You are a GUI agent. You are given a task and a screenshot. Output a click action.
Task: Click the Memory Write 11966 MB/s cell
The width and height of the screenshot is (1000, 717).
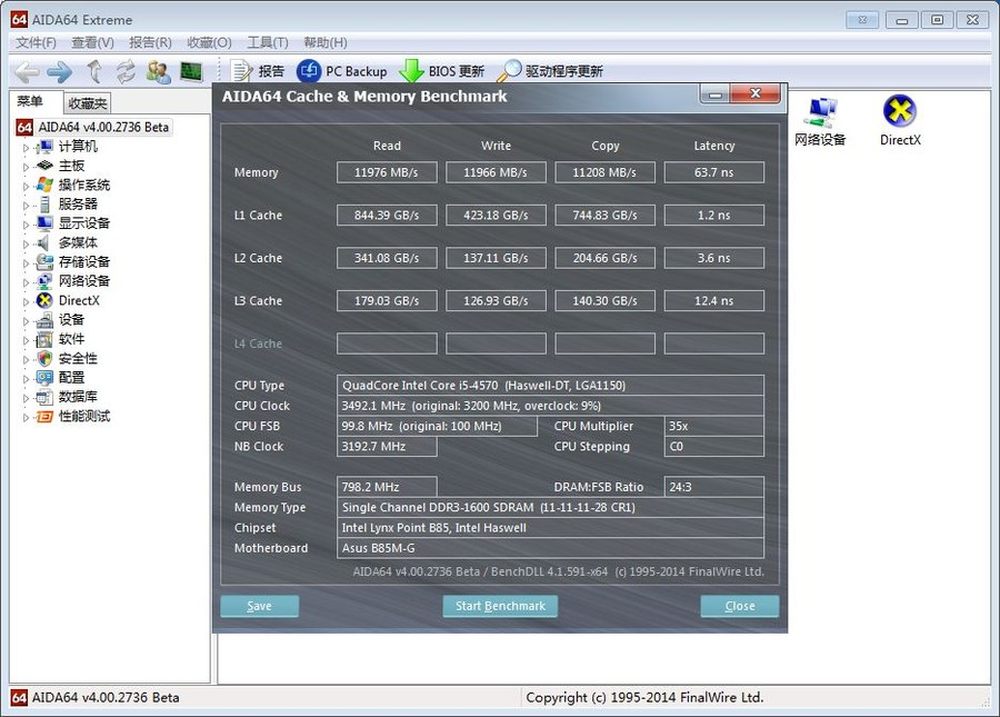click(x=496, y=172)
